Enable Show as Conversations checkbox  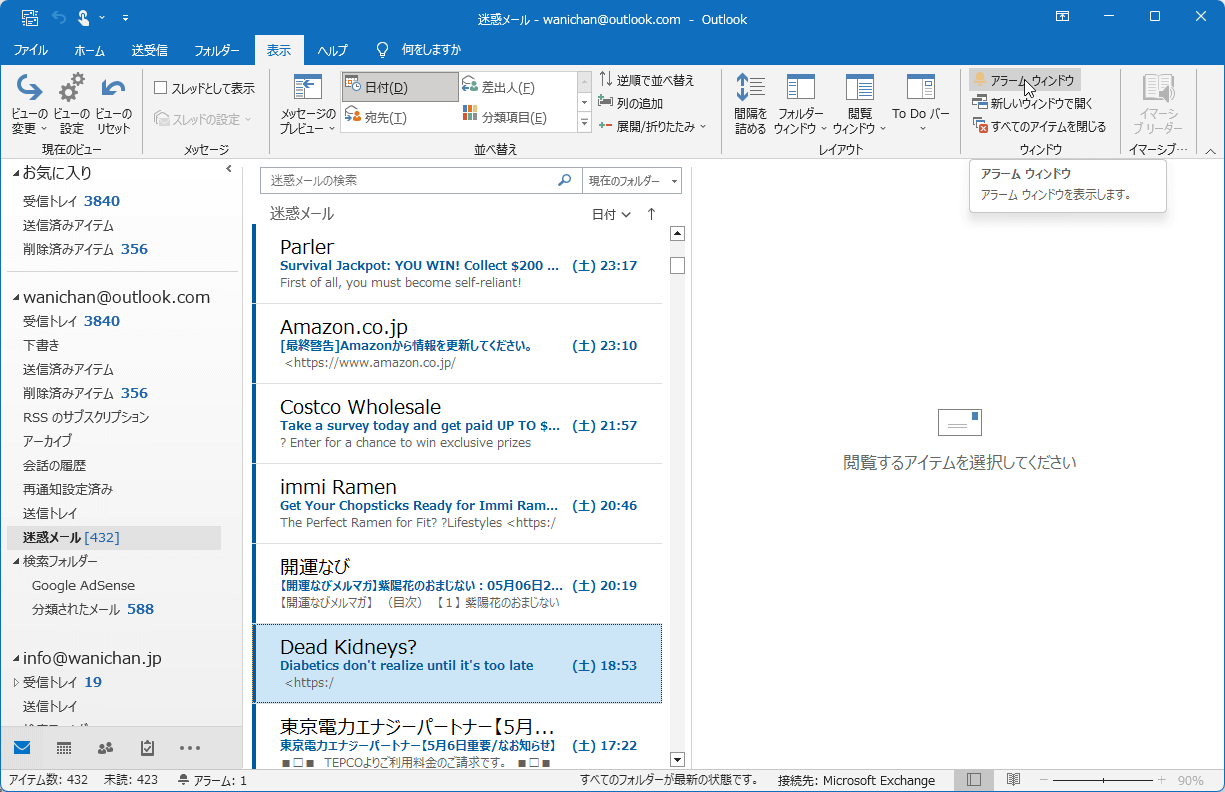(x=161, y=88)
